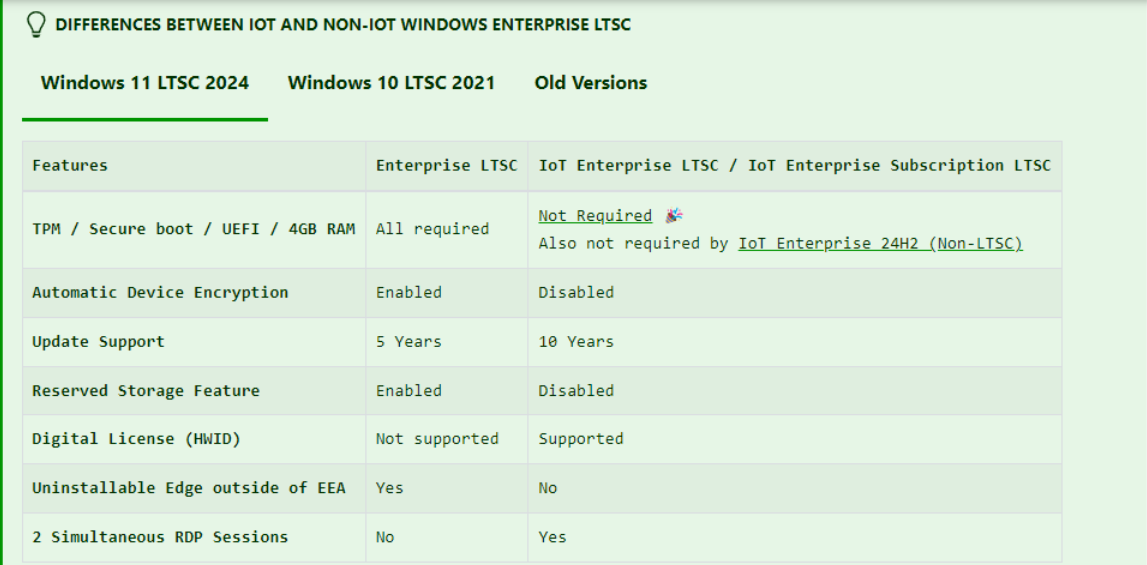This screenshot has width=1147, height=565.
Task: Click the Features column header
Action: click(70, 165)
